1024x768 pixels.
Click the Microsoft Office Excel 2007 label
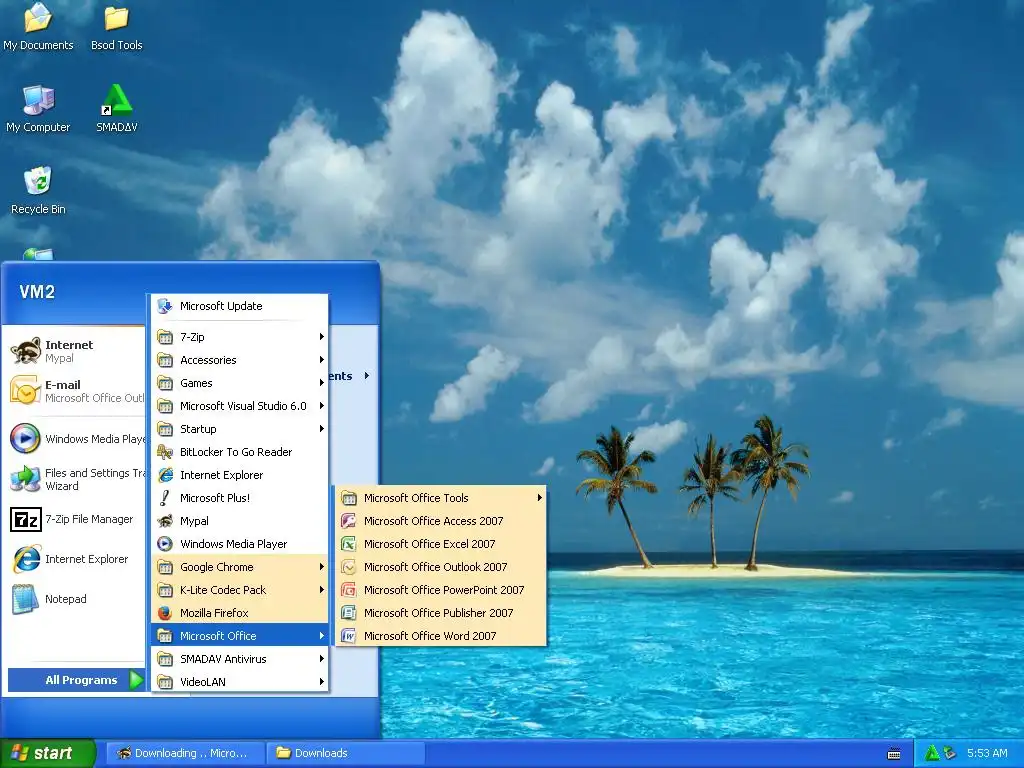pos(429,543)
